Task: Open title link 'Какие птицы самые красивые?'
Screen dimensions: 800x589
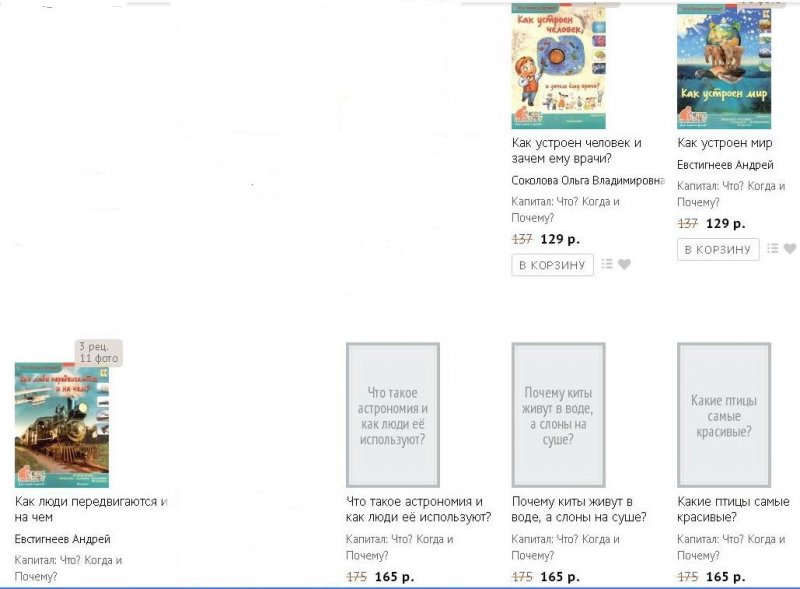Action: (733, 509)
